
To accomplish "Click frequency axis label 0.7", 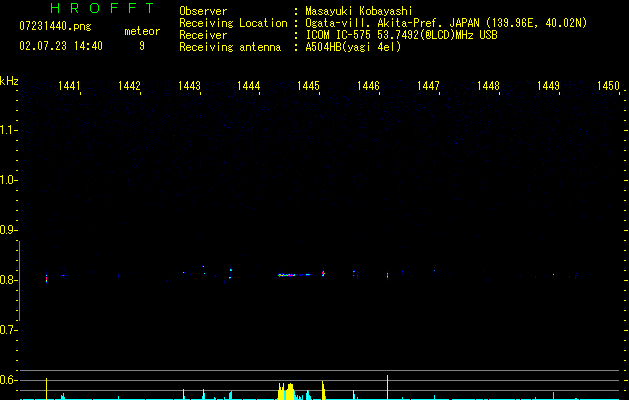I will coord(8,330).
